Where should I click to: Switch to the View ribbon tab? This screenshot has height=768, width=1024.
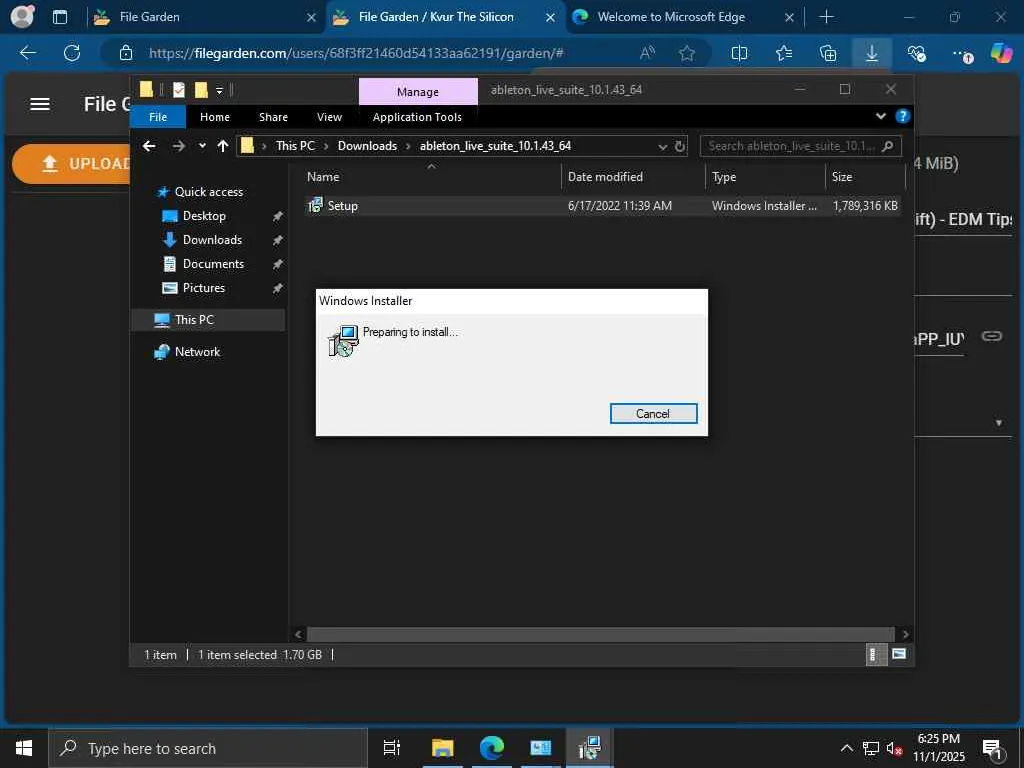pyautogui.click(x=329, y=117)
